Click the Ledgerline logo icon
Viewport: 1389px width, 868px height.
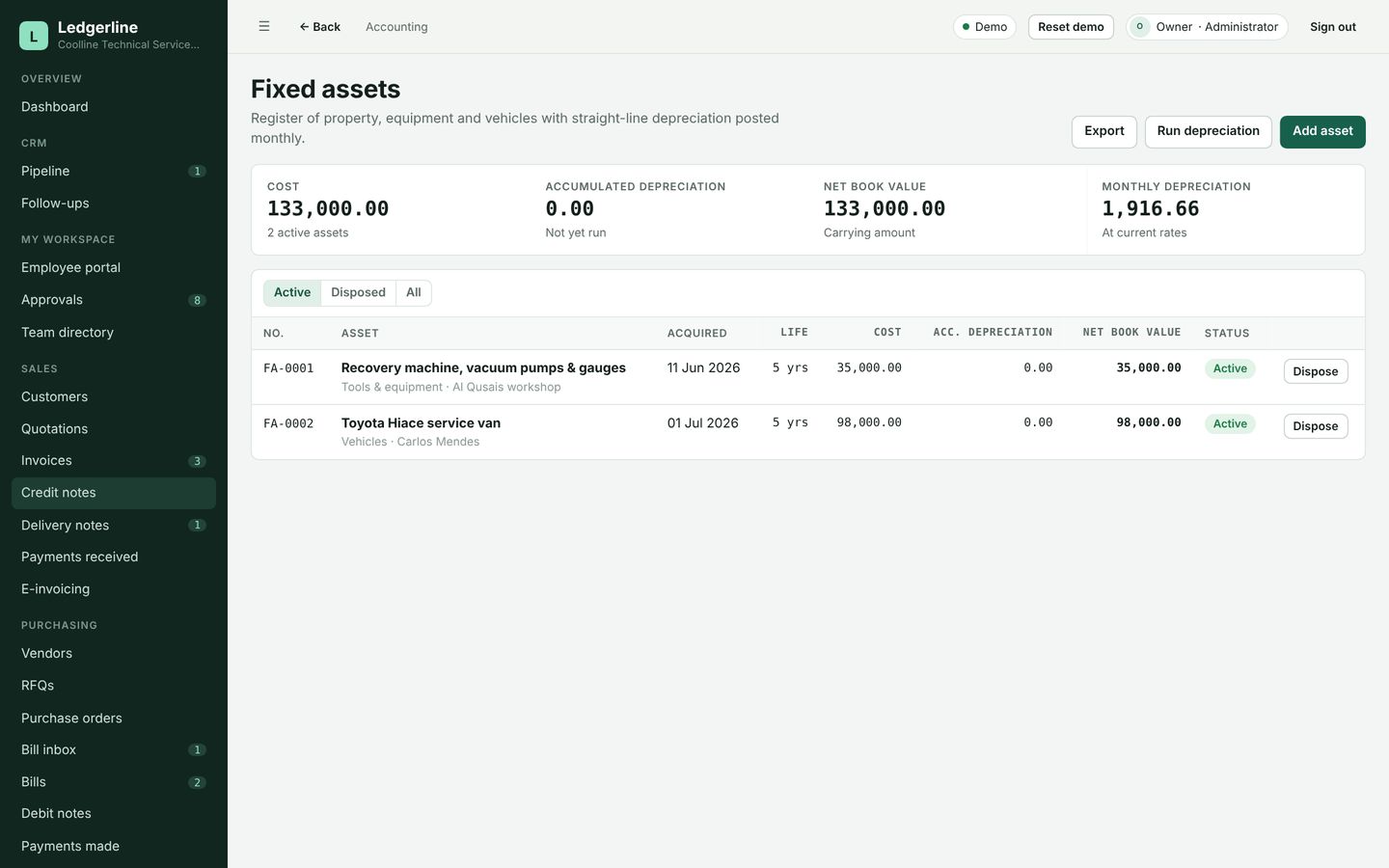tap(33, 36)
